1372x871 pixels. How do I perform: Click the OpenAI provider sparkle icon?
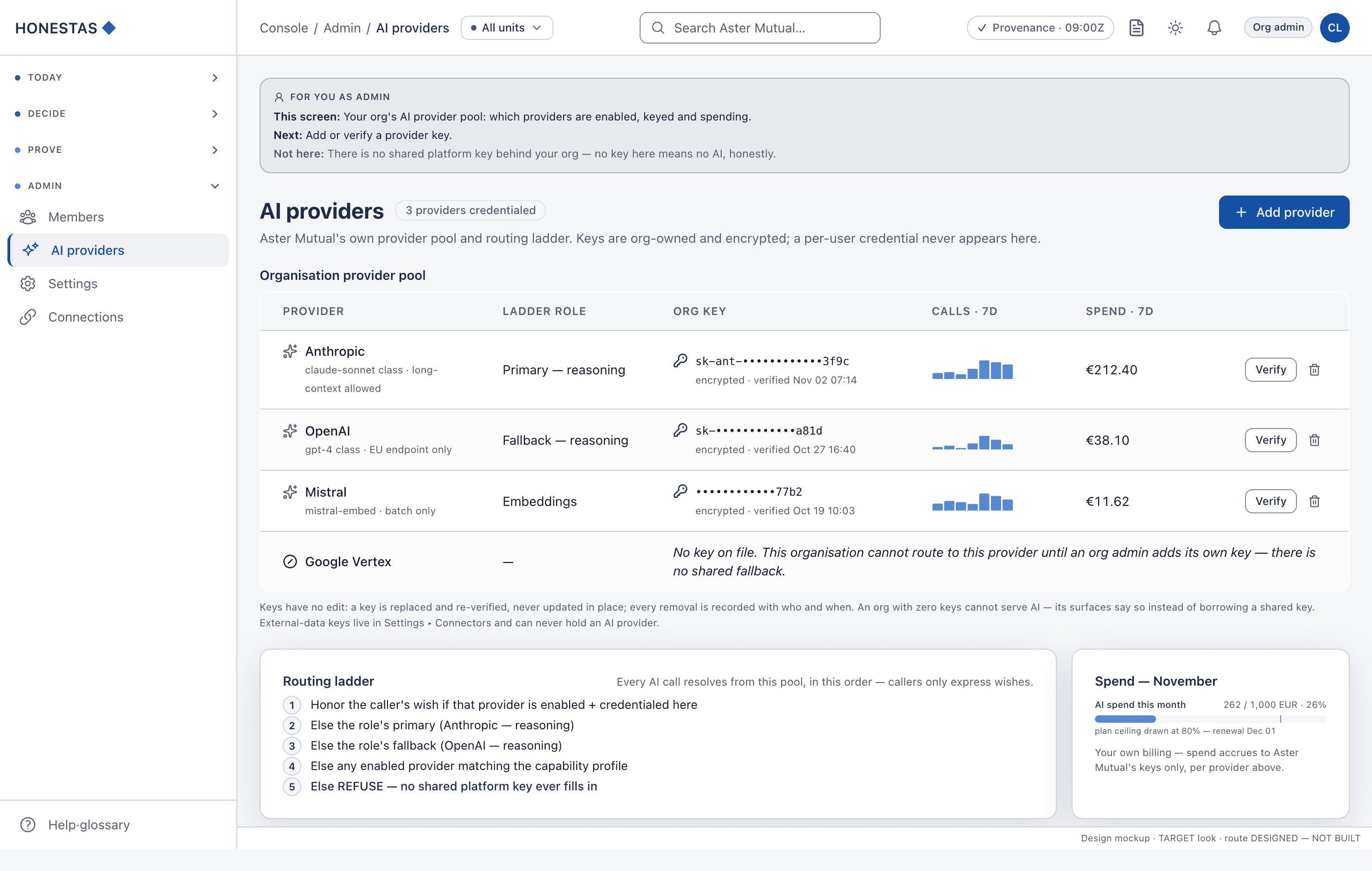coord(290,431)
